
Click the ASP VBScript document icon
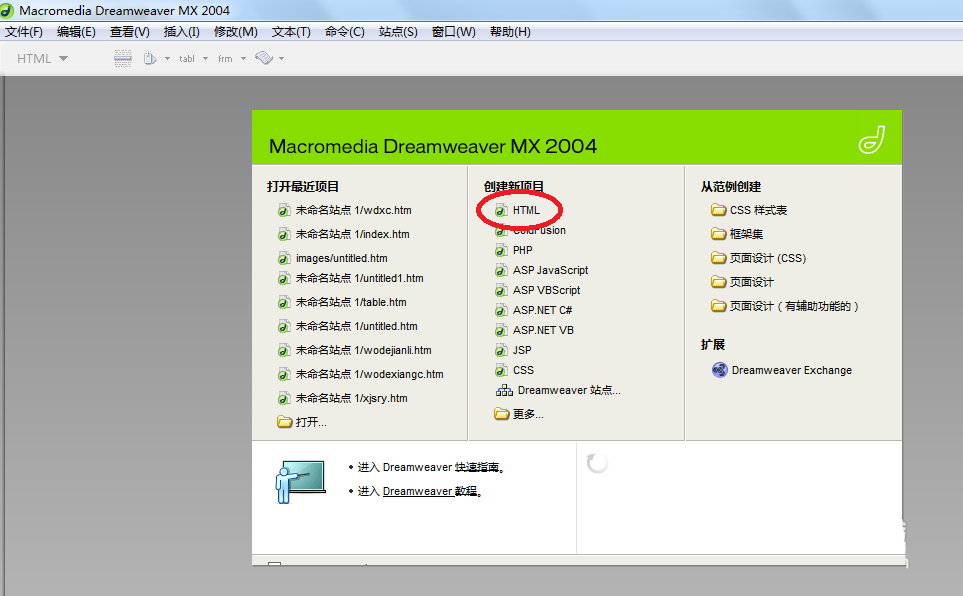point(502,291)
